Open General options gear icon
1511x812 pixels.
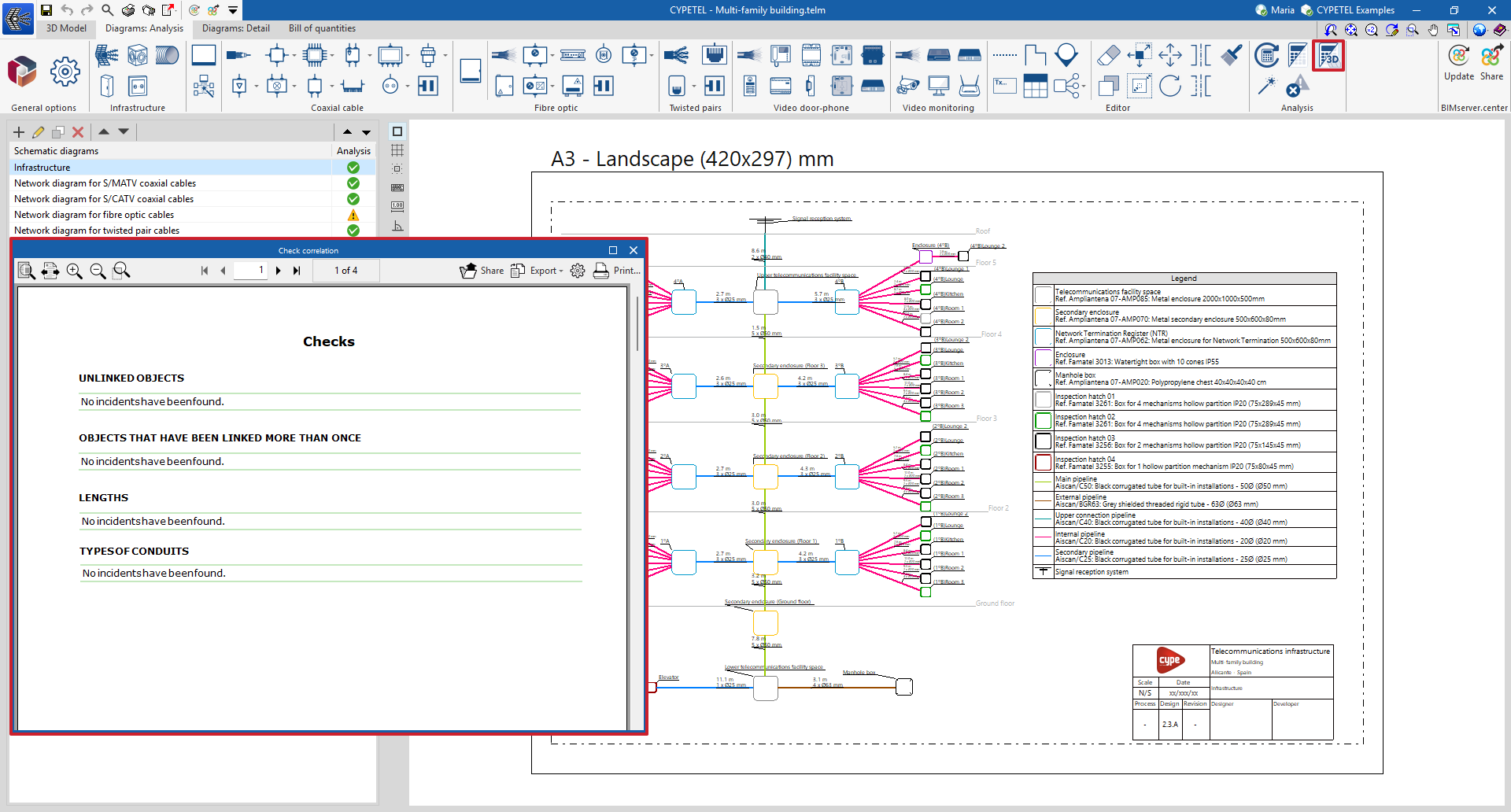pos(65,72)
